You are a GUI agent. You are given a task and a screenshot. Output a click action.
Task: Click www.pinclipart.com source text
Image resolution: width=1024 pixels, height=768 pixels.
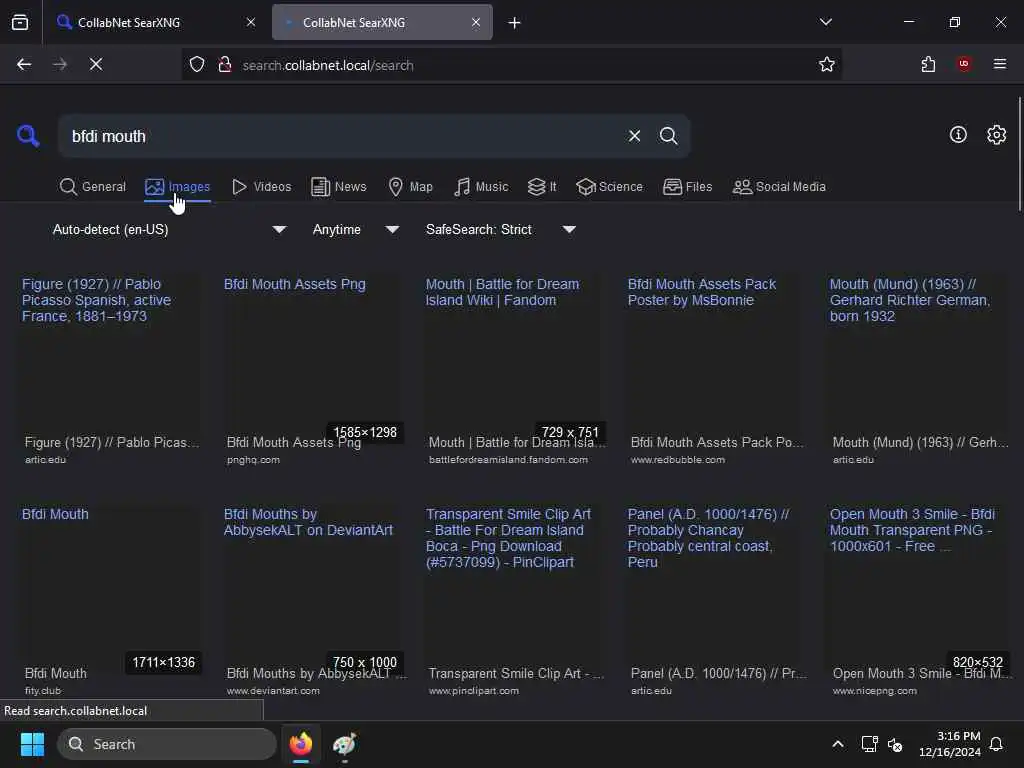(473, 691)
